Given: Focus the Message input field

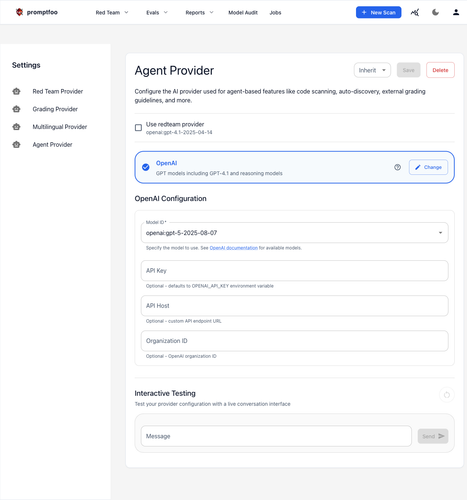Looking at the screenshot, I should pyautogui.click(x=276, y=436).
